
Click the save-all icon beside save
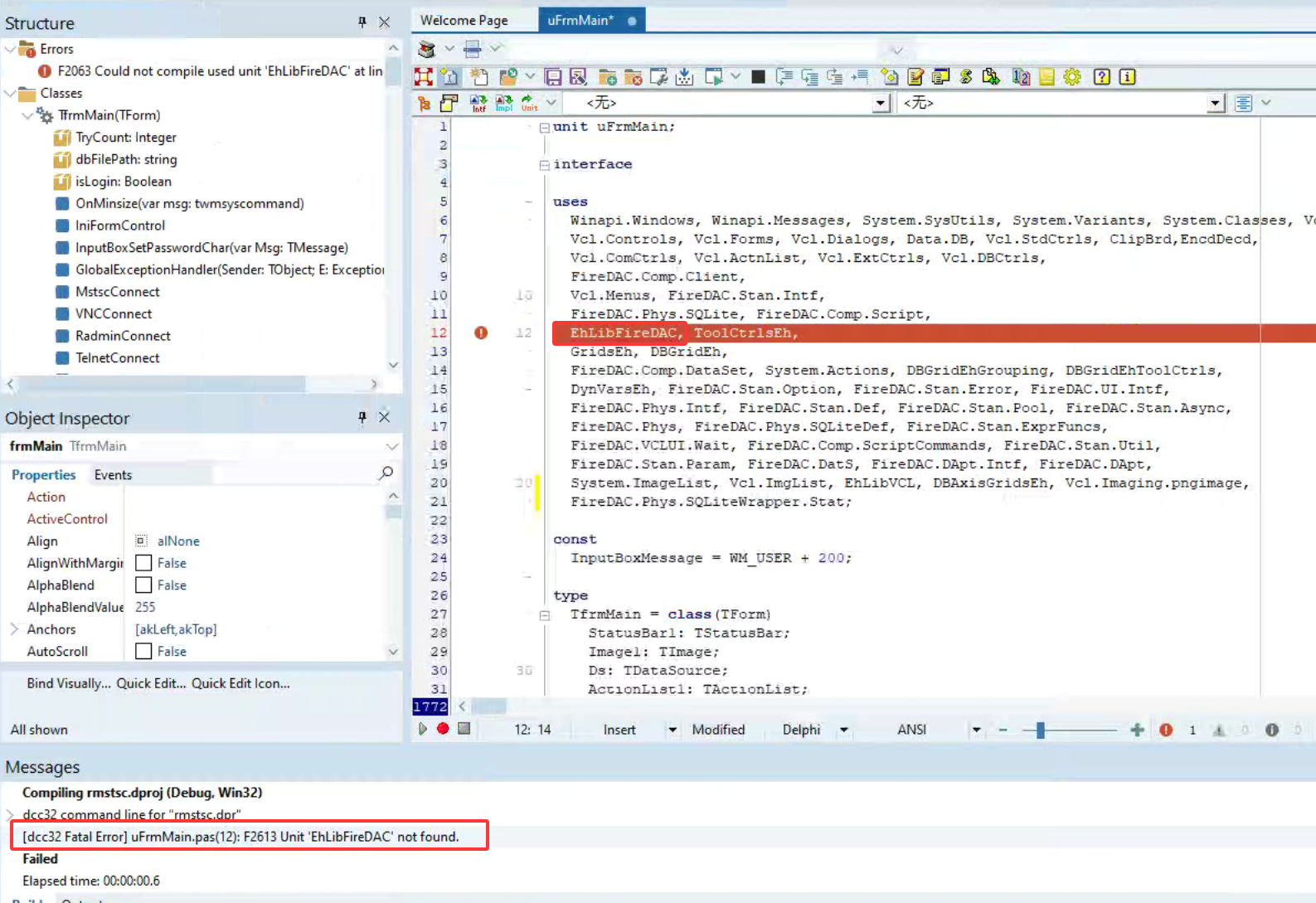point(578,77)
